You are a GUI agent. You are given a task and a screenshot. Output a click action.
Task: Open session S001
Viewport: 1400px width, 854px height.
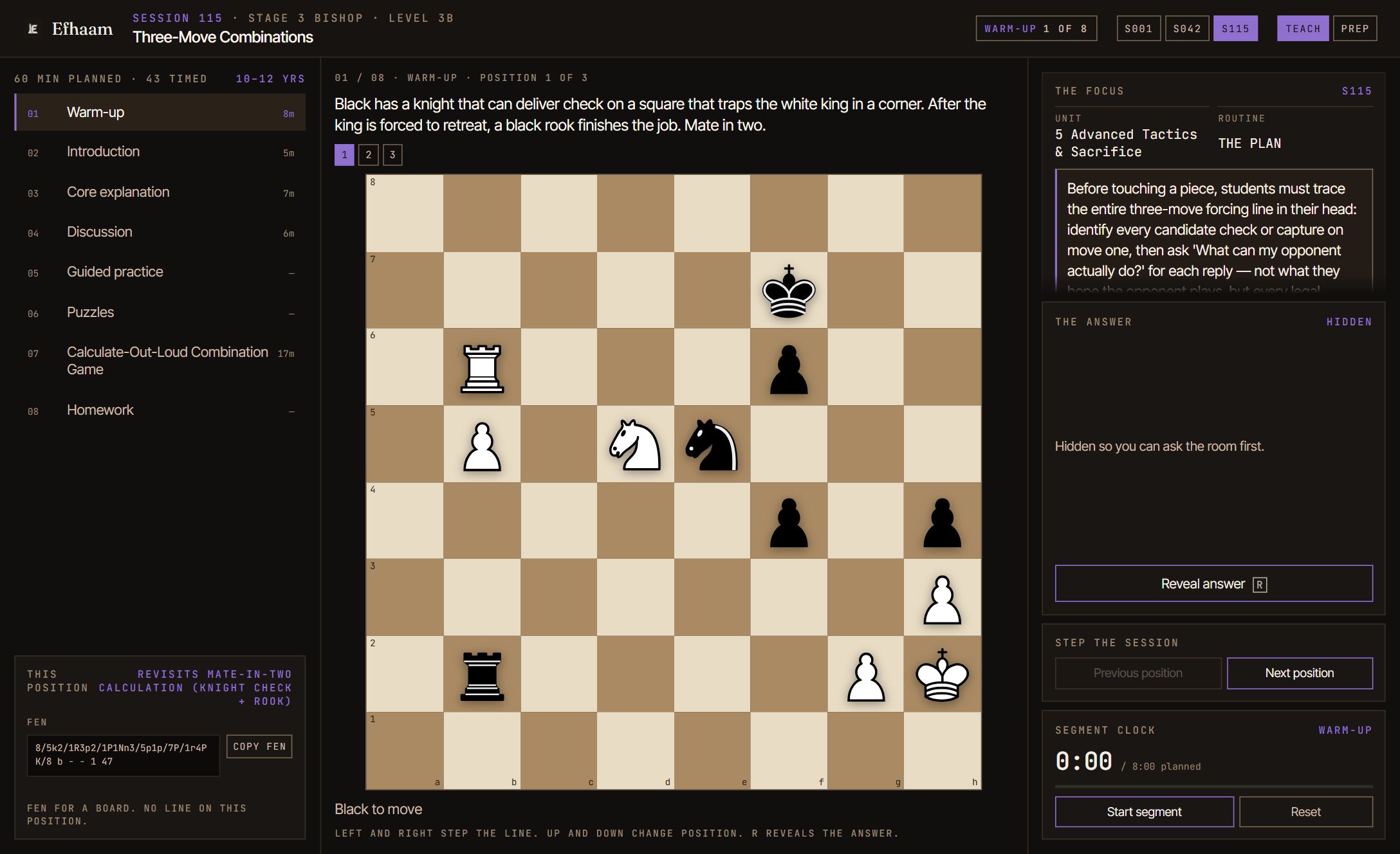click(1138, 28)
